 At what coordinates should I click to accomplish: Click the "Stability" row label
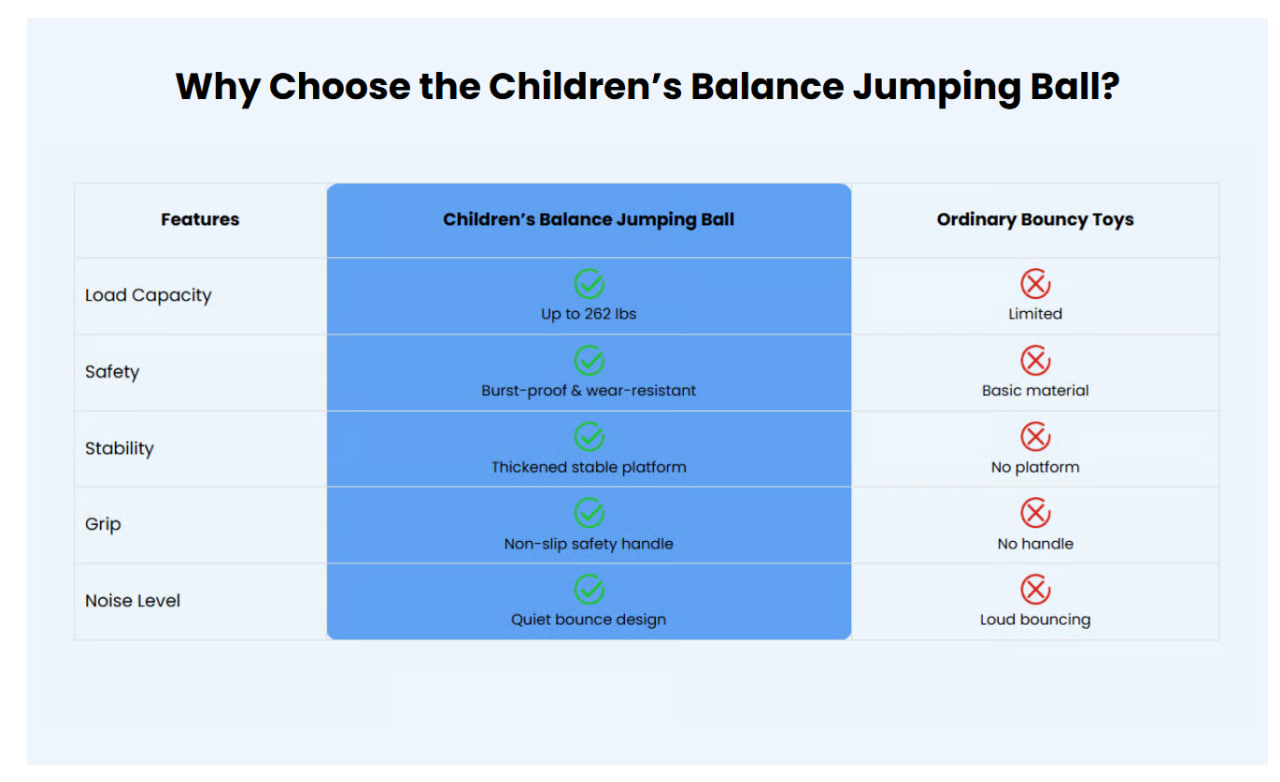coord(119,448)
